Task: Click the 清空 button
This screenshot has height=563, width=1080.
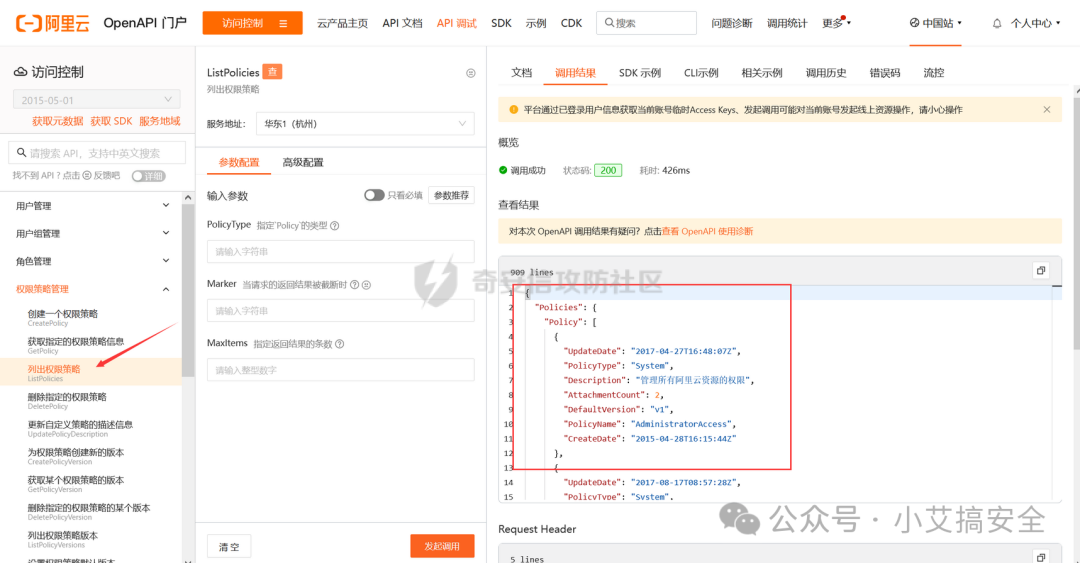Action: tap(229, 546)
